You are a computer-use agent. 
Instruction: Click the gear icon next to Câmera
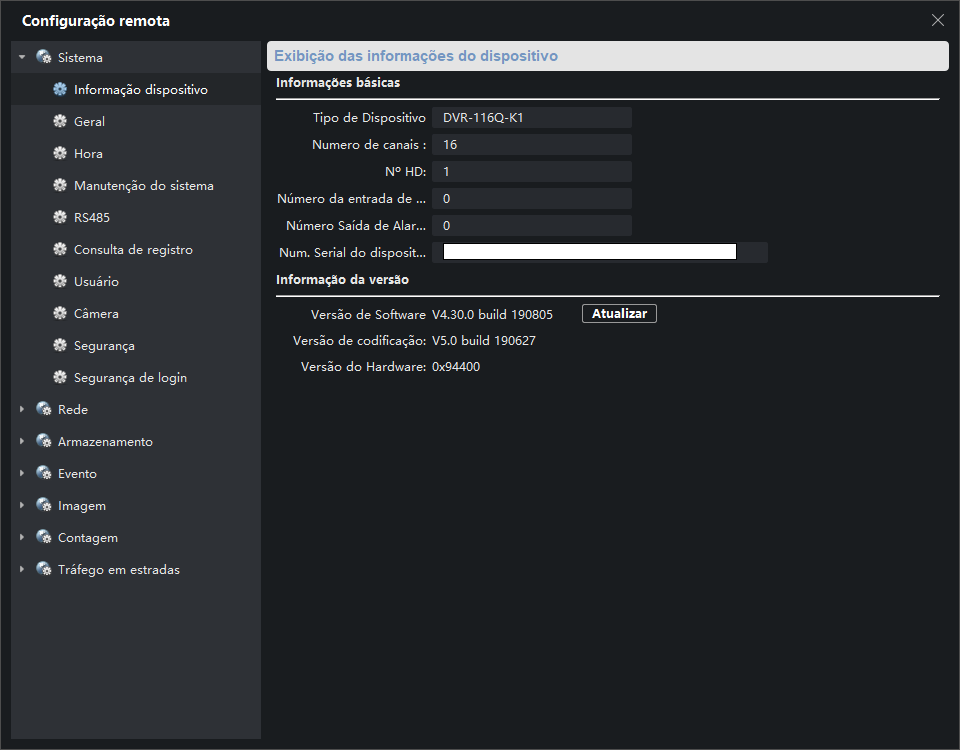[x=60, y=314]
